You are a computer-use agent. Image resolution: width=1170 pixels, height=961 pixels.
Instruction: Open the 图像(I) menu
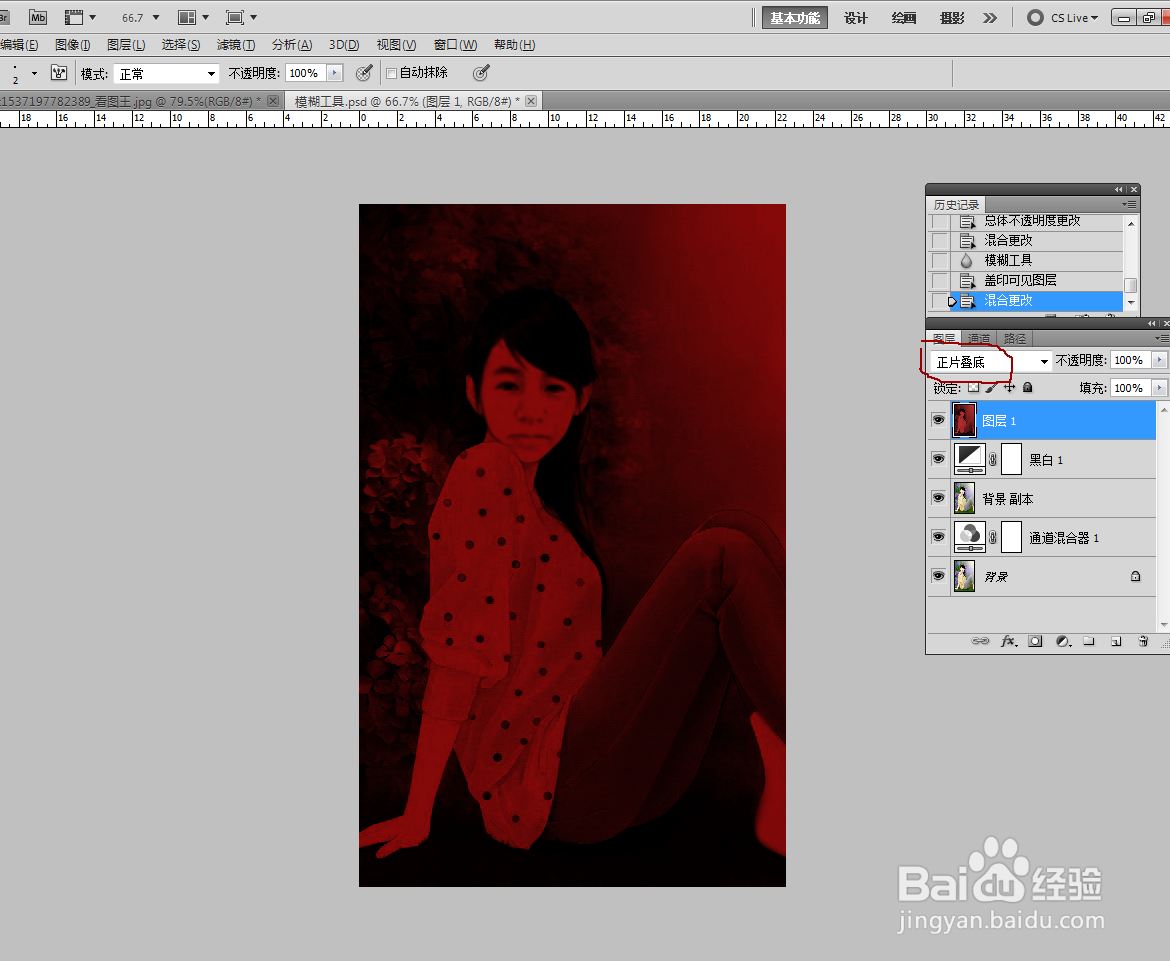72,45
